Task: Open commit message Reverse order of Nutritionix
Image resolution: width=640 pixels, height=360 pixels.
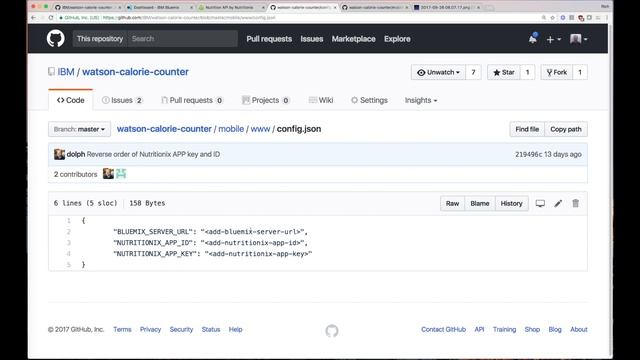Action: (x=153, y=154)
